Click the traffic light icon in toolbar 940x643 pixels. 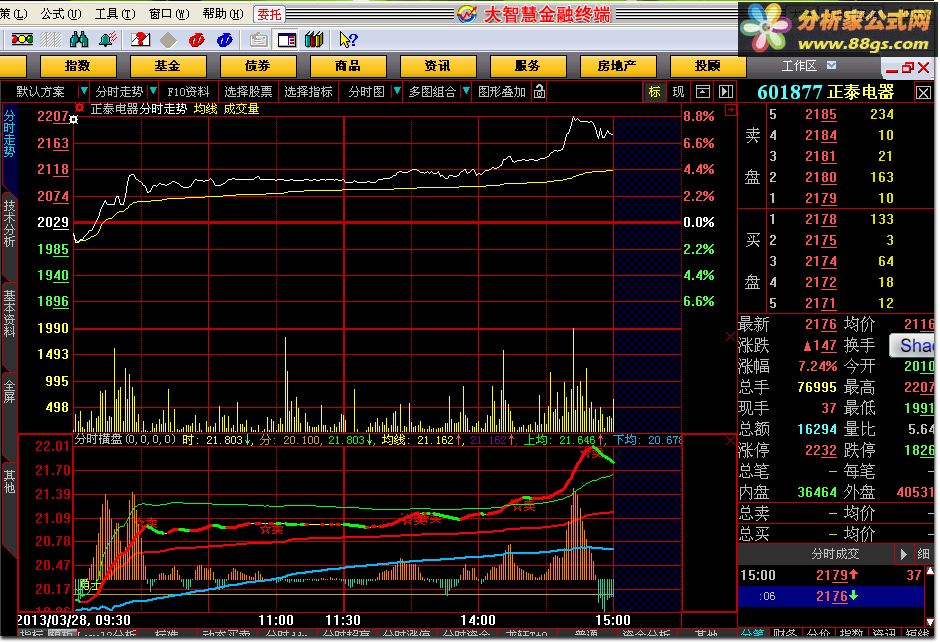22,40
